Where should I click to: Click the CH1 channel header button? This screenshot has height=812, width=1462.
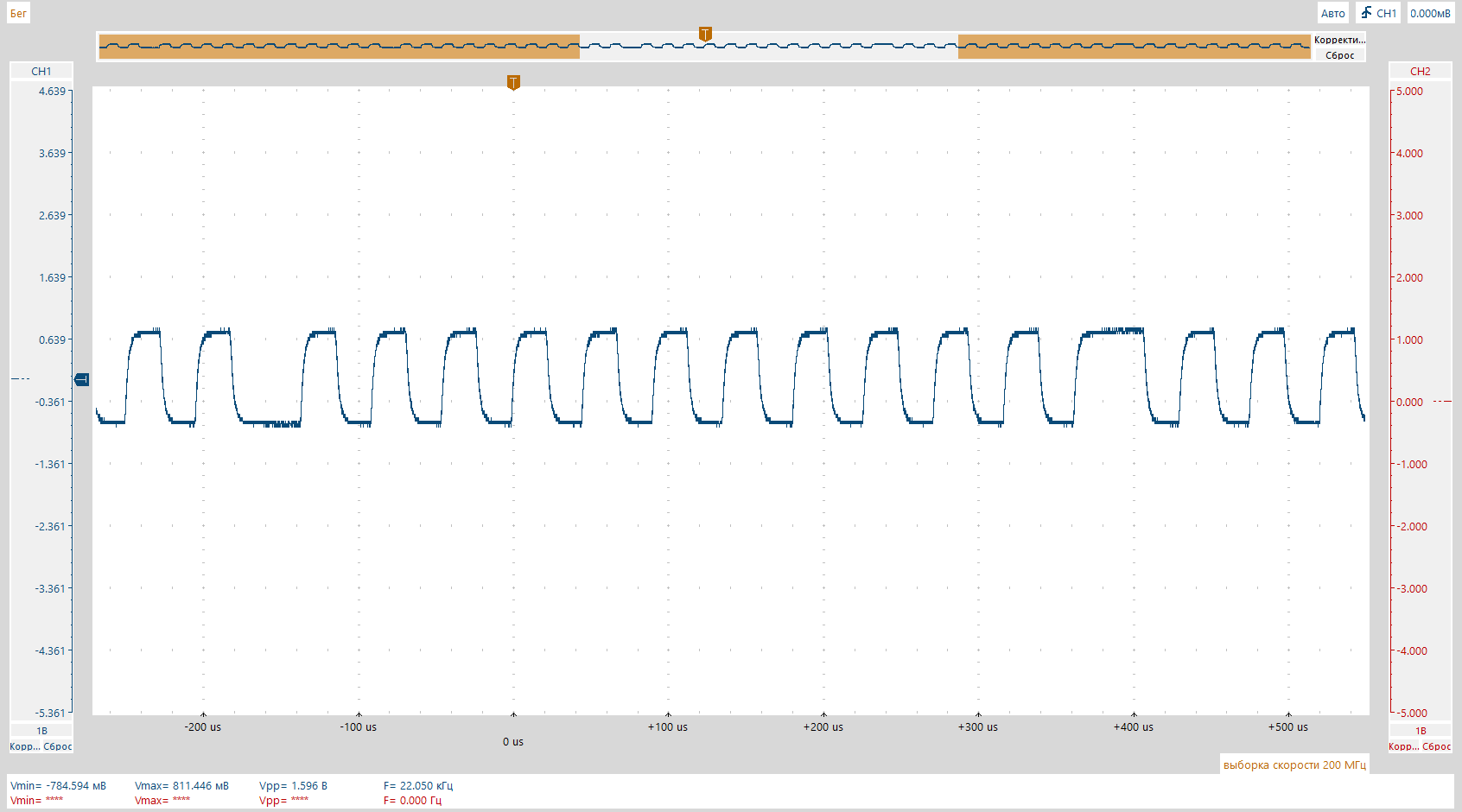coord(41,71)
